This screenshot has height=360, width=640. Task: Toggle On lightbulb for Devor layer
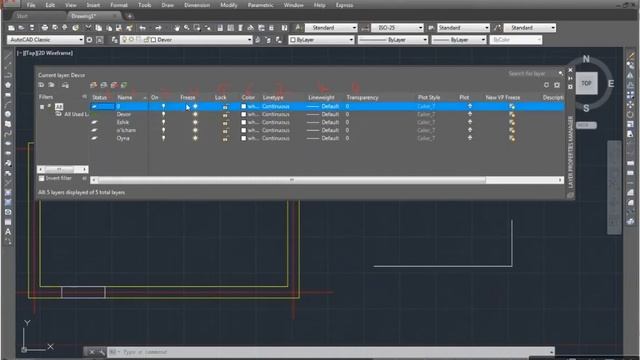click(163, 114)
